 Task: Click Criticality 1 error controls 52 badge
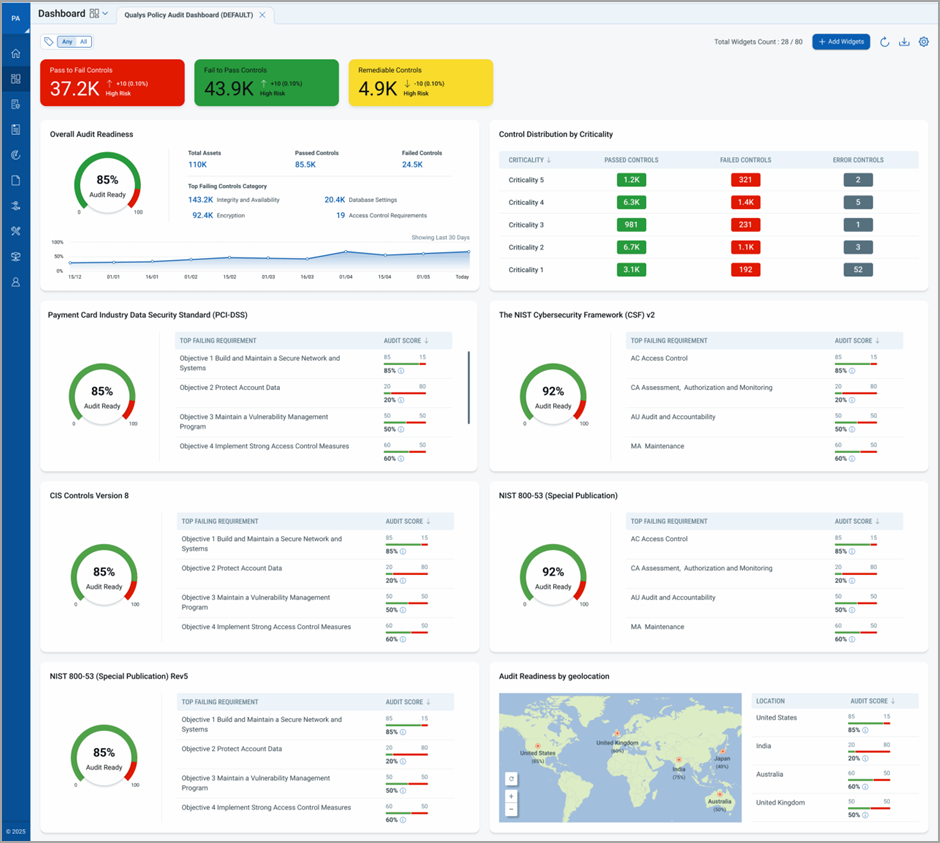pyautogui.click(x=858, y=270)
